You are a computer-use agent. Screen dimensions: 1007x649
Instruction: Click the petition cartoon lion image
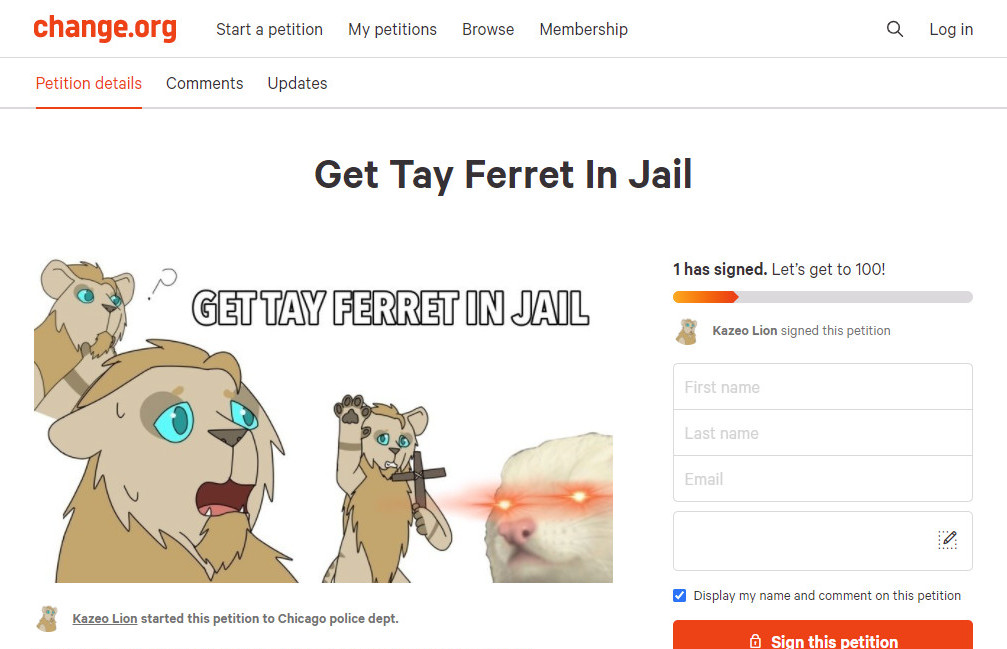[x=323, y=420]
